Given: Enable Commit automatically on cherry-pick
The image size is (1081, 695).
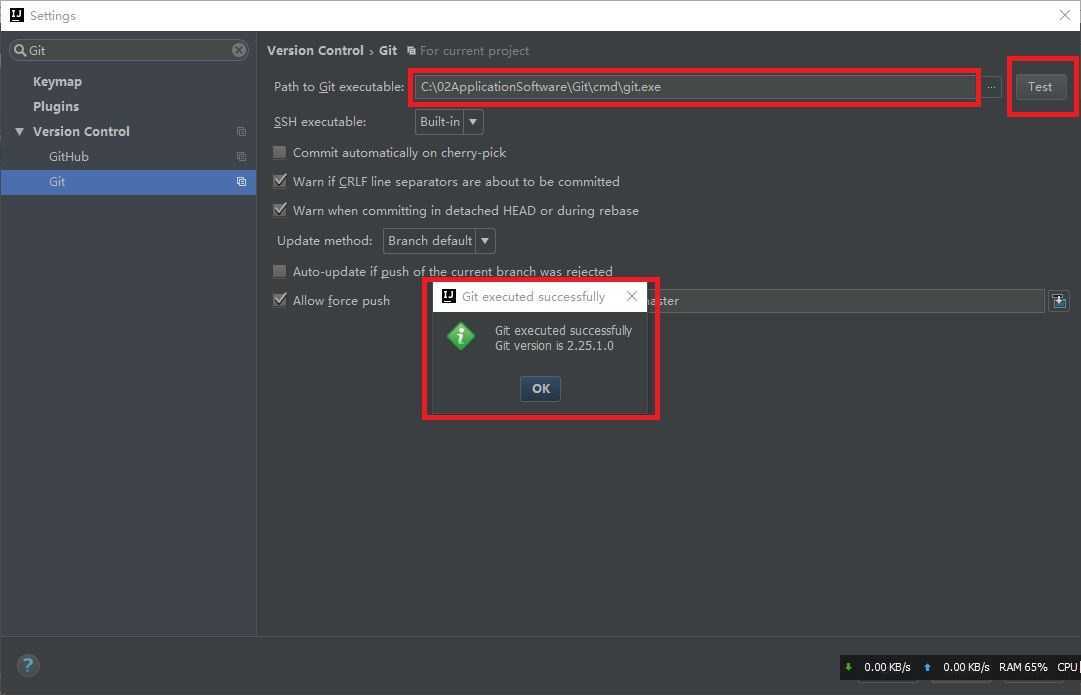Looking at the screenshot, I should point(279,152).
